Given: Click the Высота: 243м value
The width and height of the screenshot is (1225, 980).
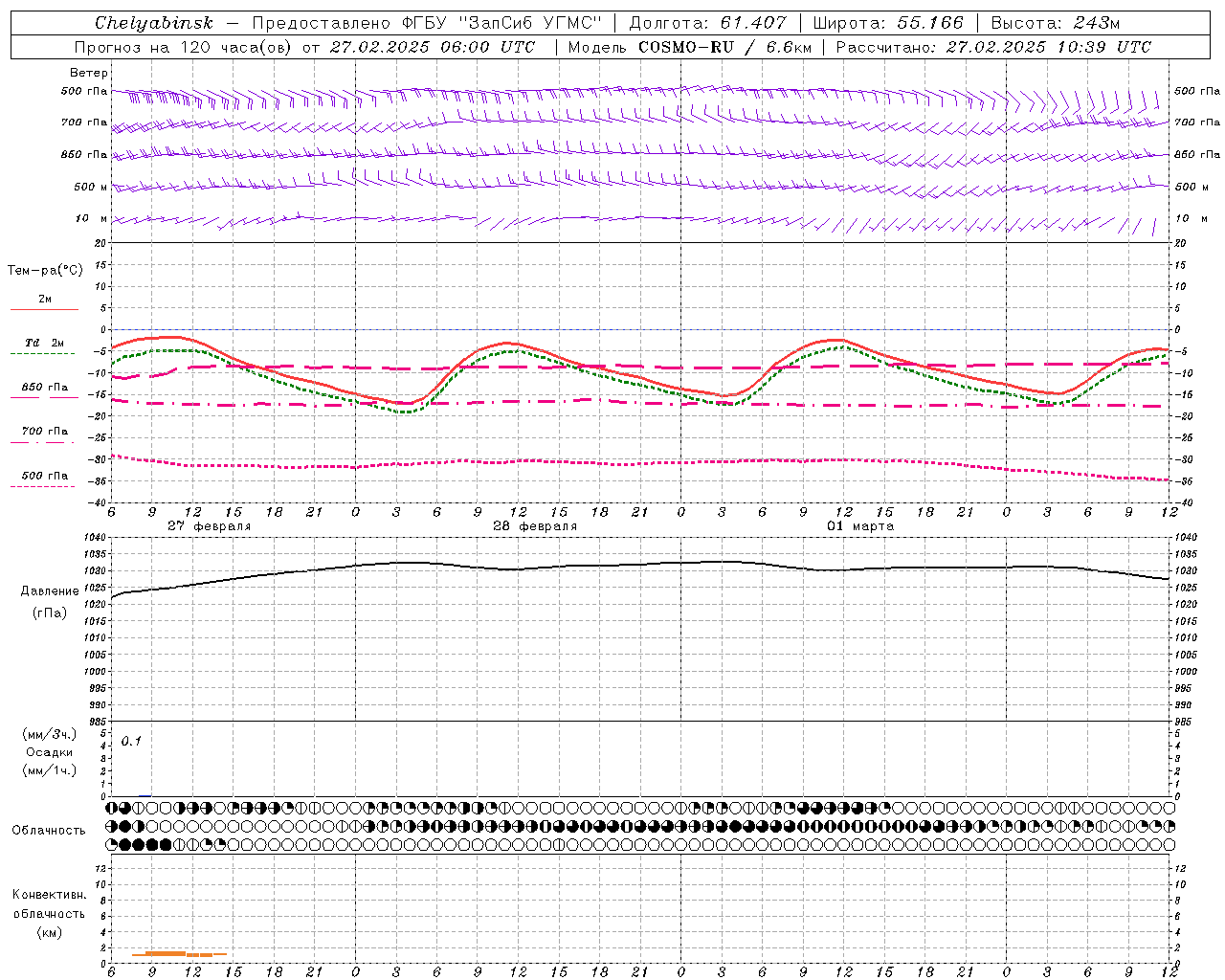Looking at the screenshot, I should (1055, 23).
